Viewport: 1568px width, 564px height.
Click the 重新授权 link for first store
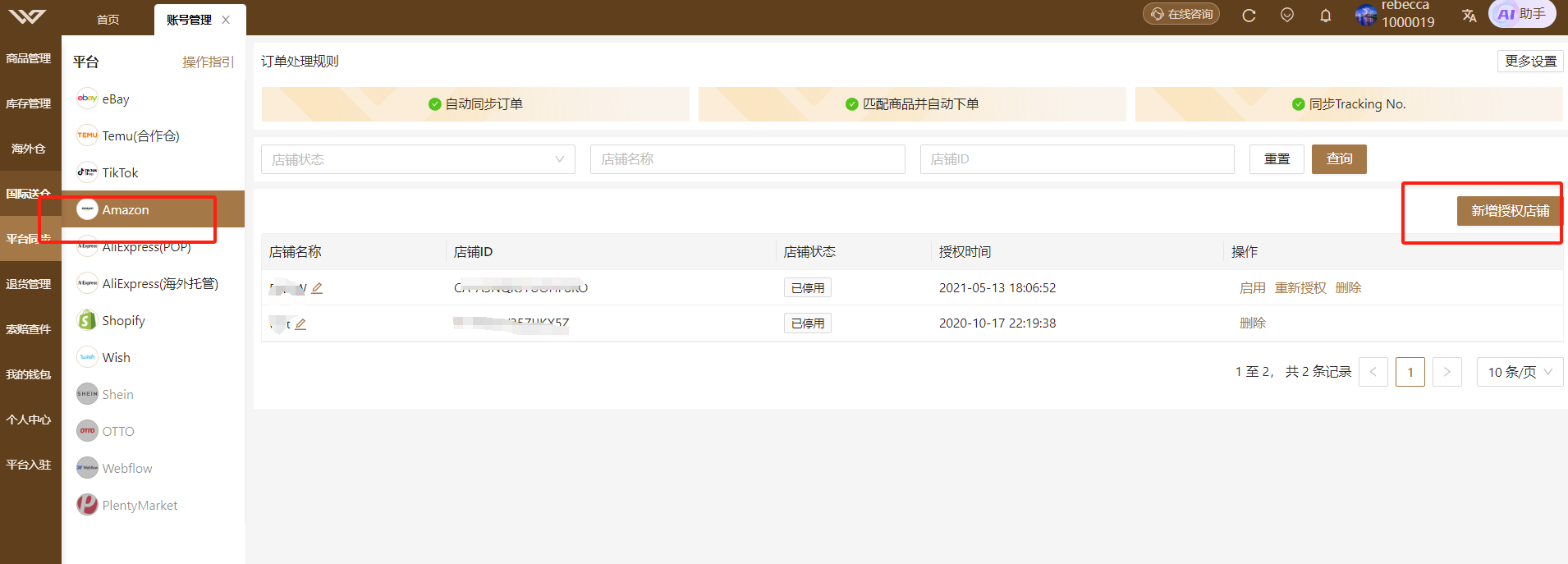[x=1300, y=288]
